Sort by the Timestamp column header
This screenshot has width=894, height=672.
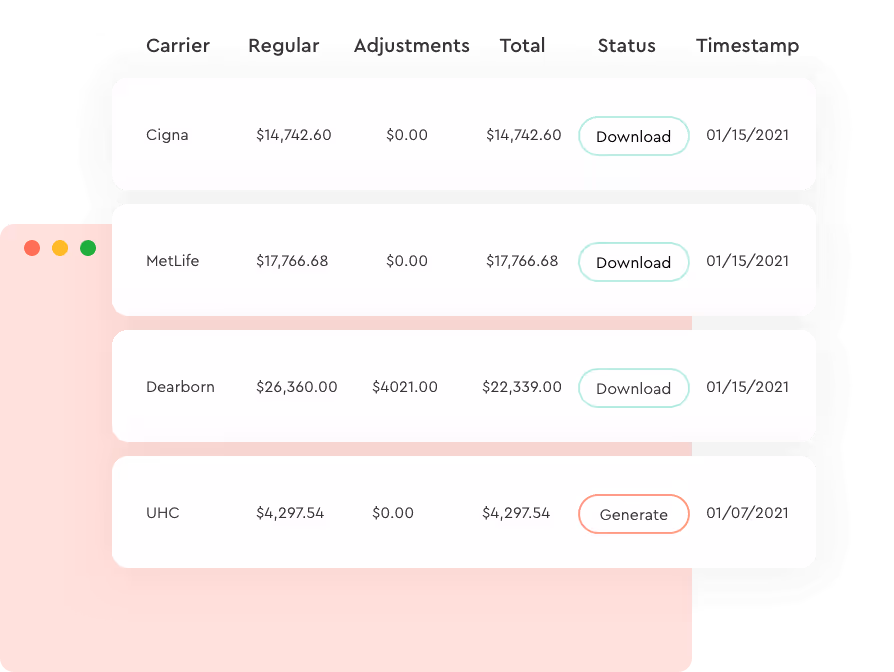coord(747,46)
